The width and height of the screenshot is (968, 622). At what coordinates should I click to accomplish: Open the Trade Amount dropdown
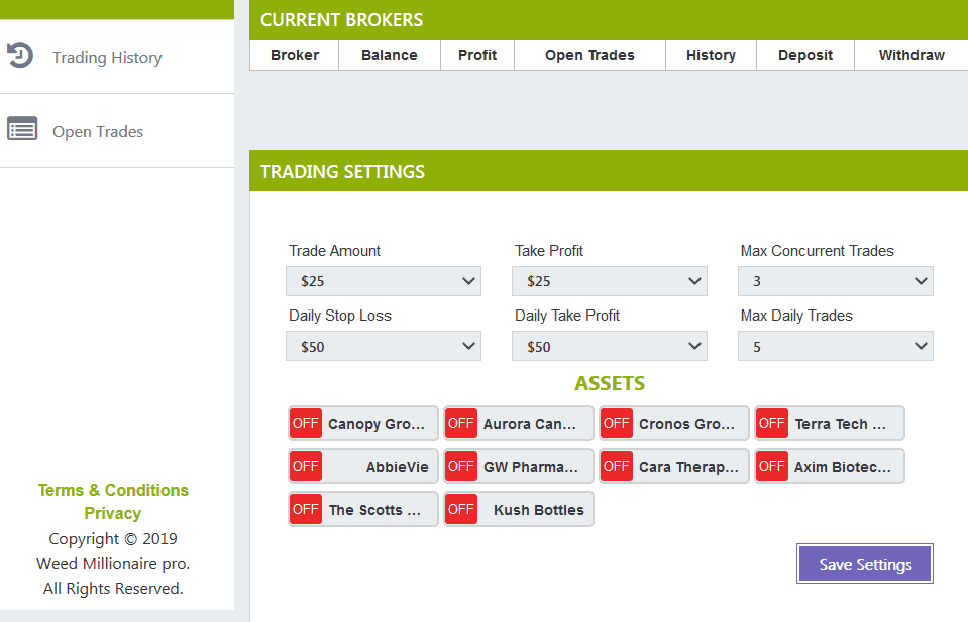[383, 281]
